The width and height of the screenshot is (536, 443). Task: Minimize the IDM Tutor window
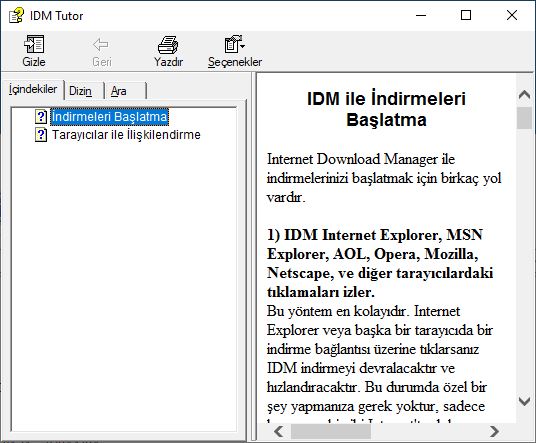tap(421, 15)
